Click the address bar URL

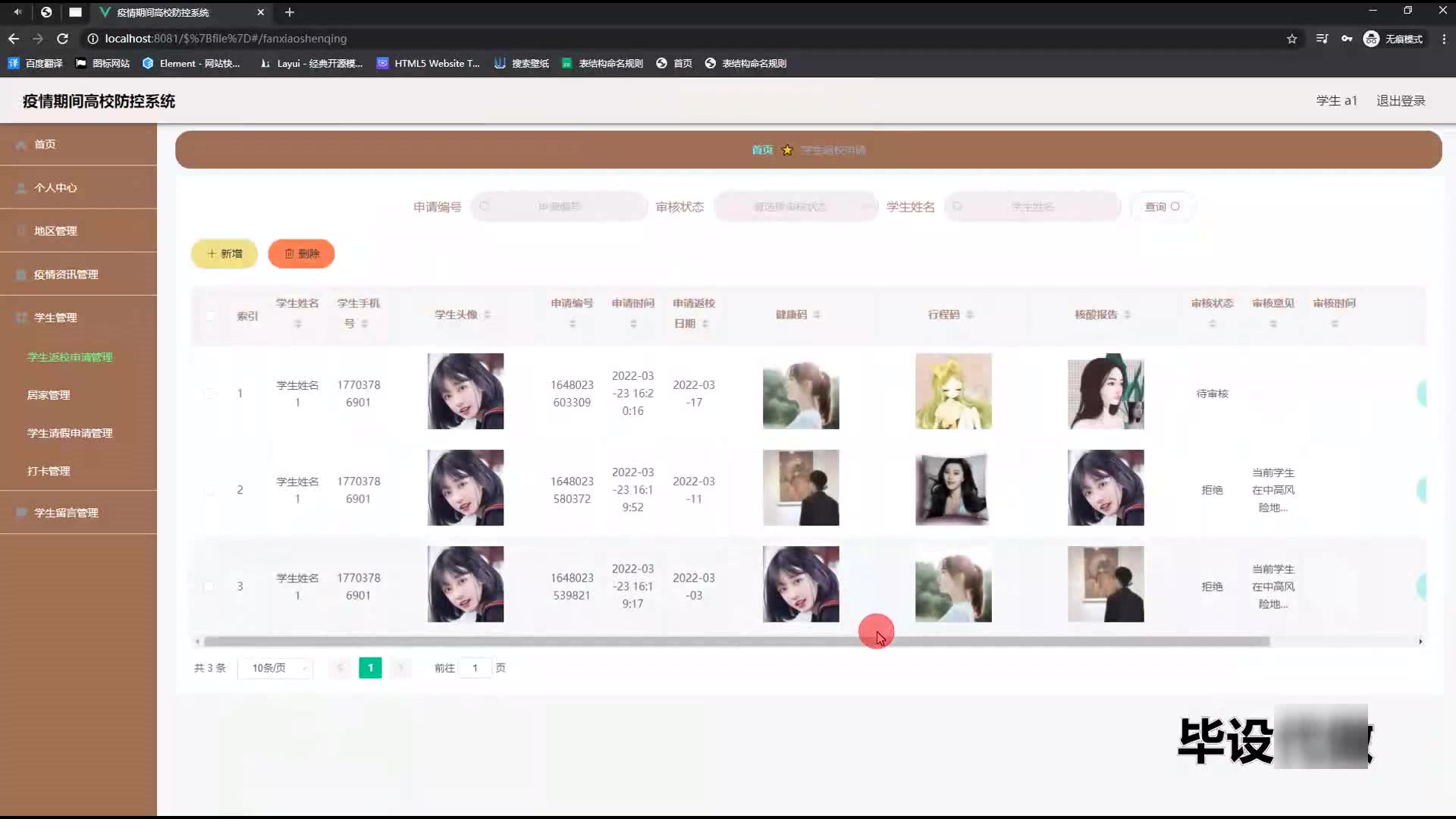[225, 39]
